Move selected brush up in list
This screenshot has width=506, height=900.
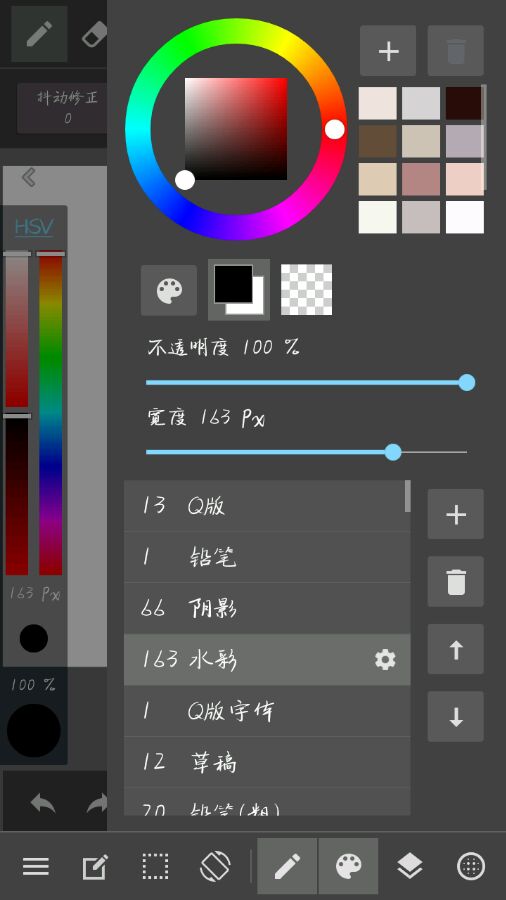coord(456,649)
